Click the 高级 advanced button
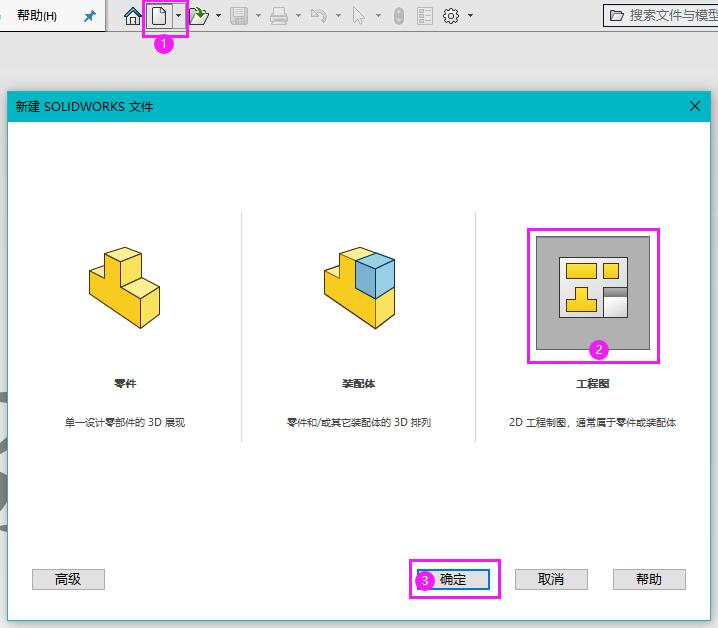The width and height of the screenshot is (718, 628). pos(68,579)
